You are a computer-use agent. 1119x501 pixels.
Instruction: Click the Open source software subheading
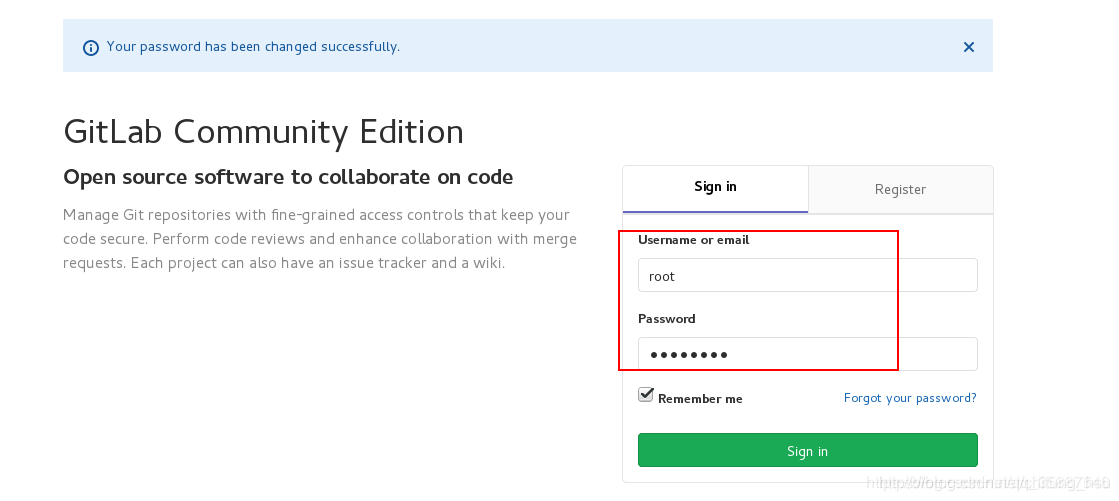pyautogui.click(x=288, y=178)
